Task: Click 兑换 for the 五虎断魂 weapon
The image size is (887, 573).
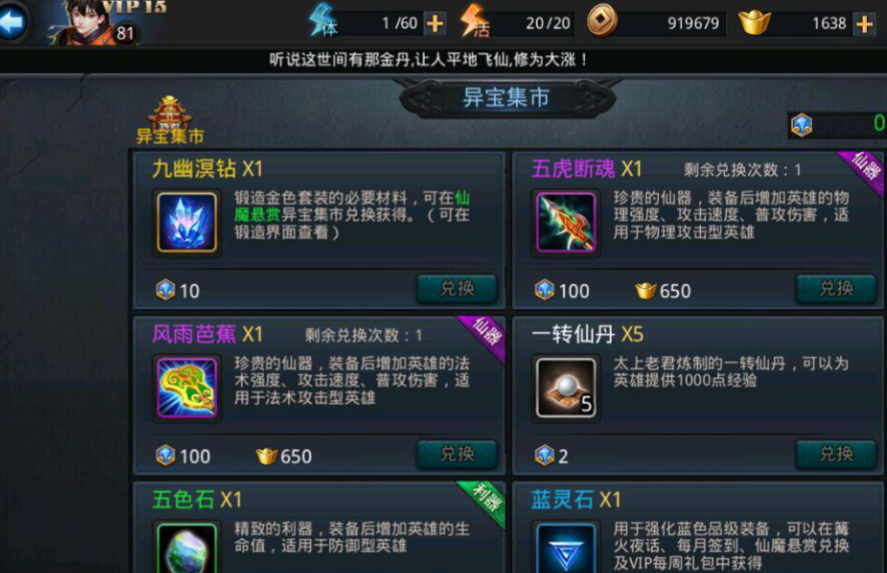Action: click(x=836, y=288)
